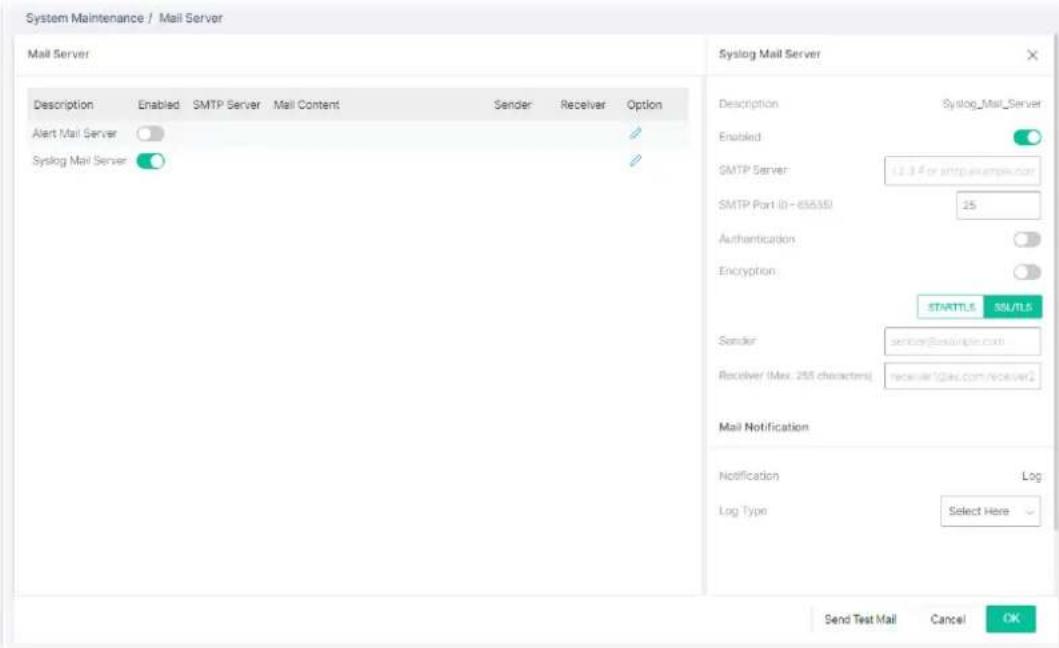
Task: Select SSL/TLS encryption mode
Action: pos(1012,307)
